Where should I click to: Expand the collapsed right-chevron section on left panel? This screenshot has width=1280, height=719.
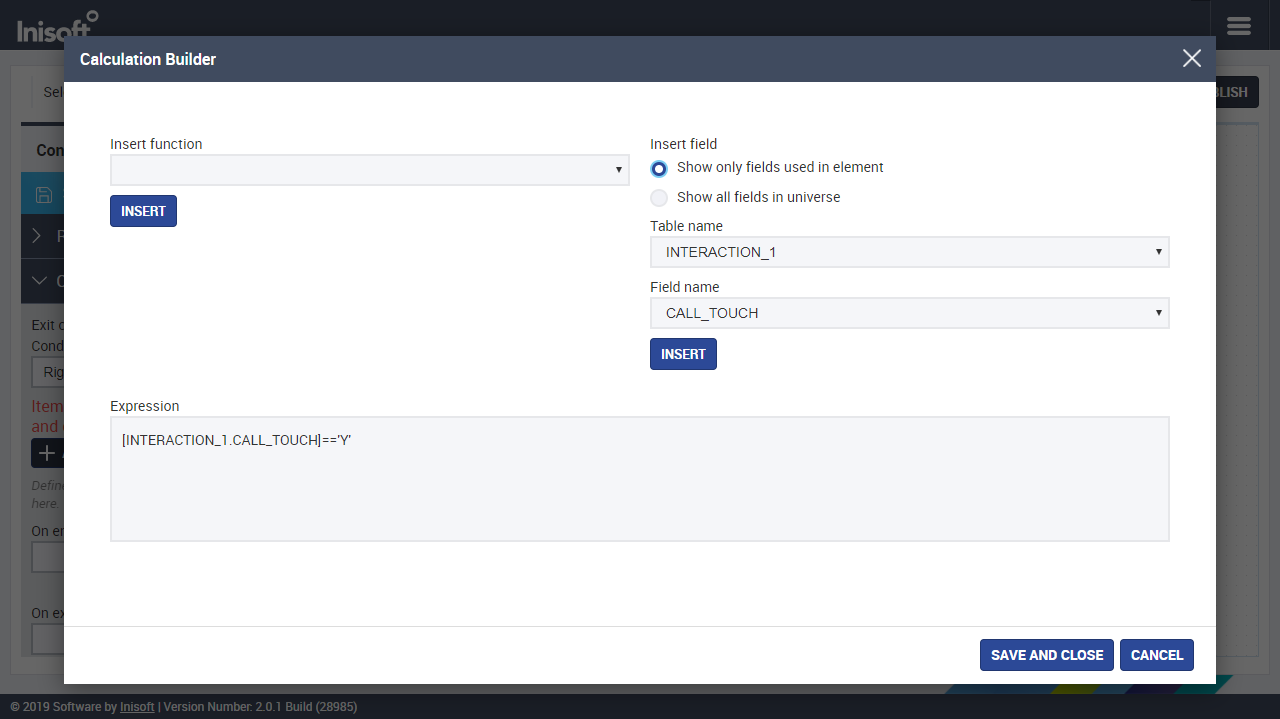pos(38,236)
